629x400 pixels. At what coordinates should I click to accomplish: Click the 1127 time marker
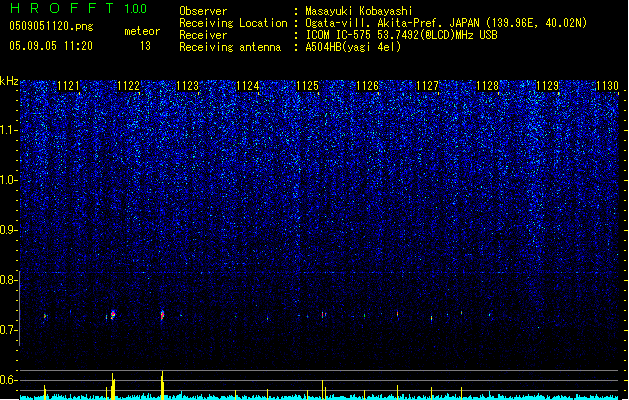pos(428,86)
